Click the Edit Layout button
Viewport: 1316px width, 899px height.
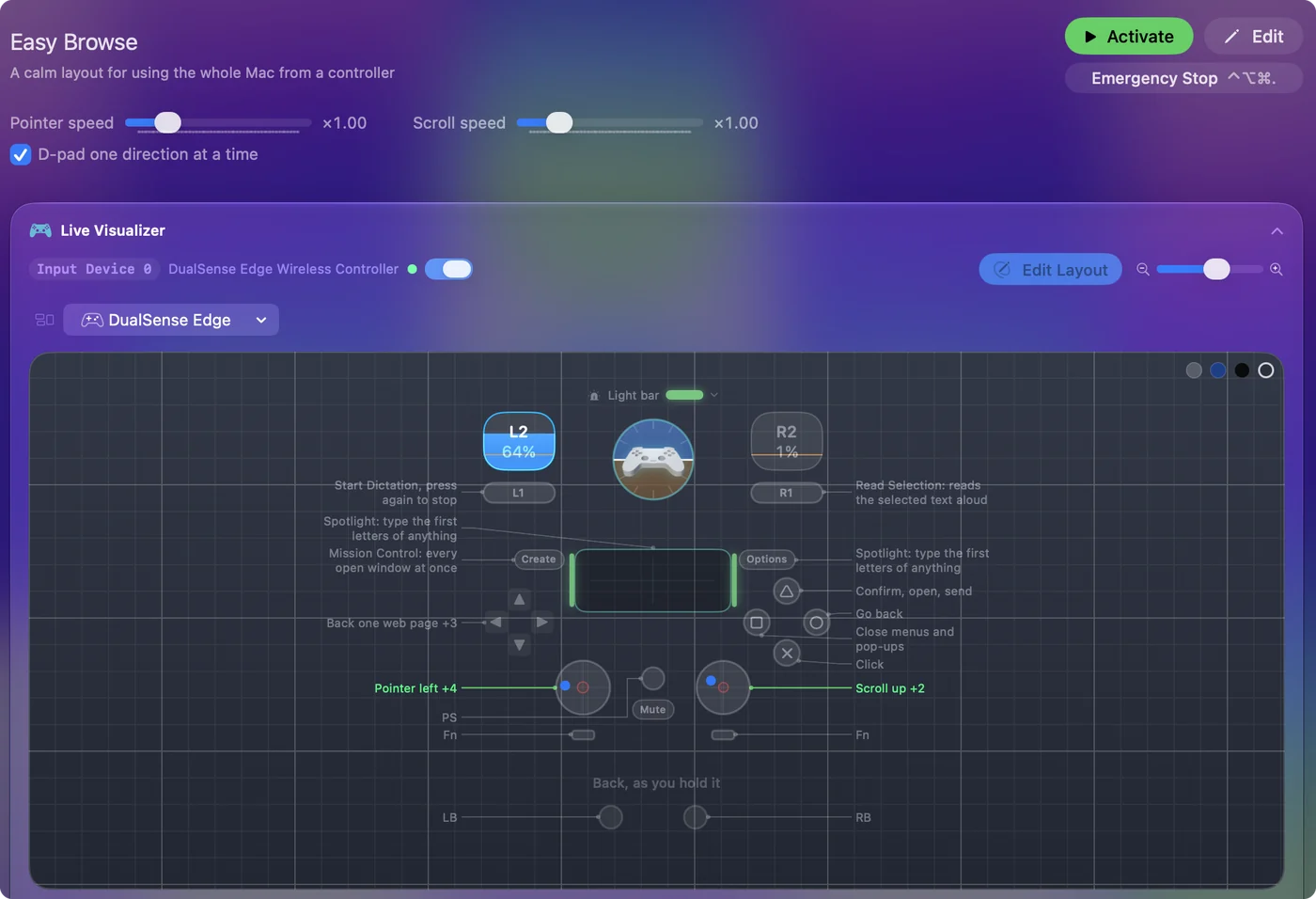(1050, 269)
